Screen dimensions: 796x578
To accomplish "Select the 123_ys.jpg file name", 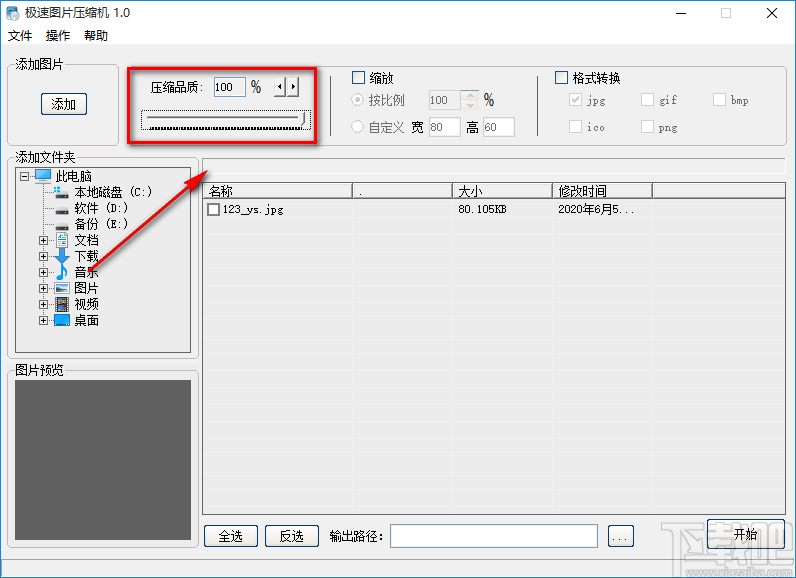I will [253, 209].
